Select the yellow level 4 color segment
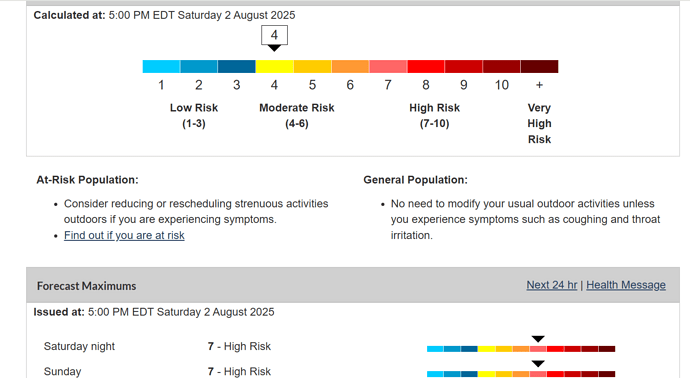This screenshot has height=378, width=690. [x=275, y=66]
